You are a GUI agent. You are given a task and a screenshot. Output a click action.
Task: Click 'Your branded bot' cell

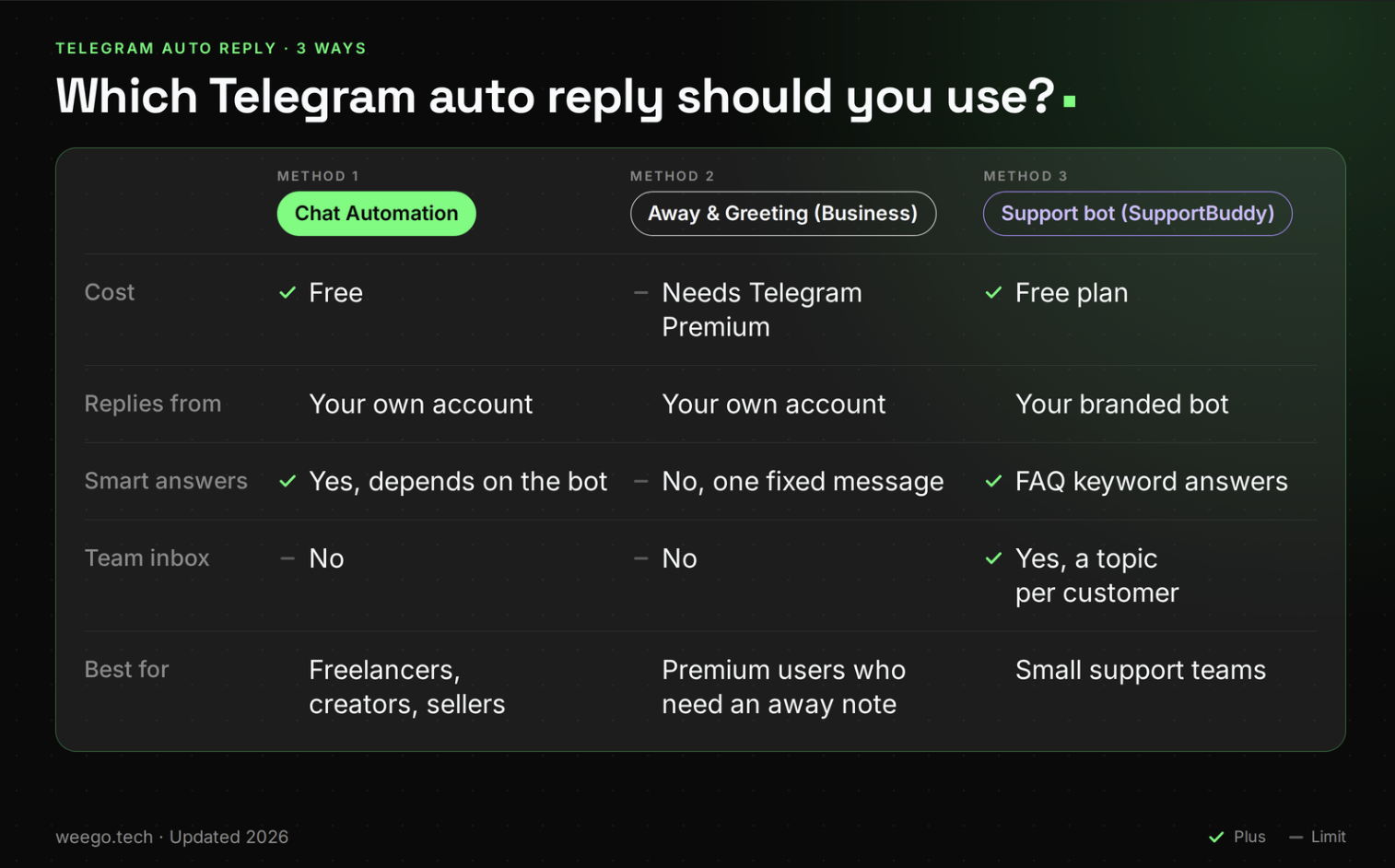click(1121, 404)
